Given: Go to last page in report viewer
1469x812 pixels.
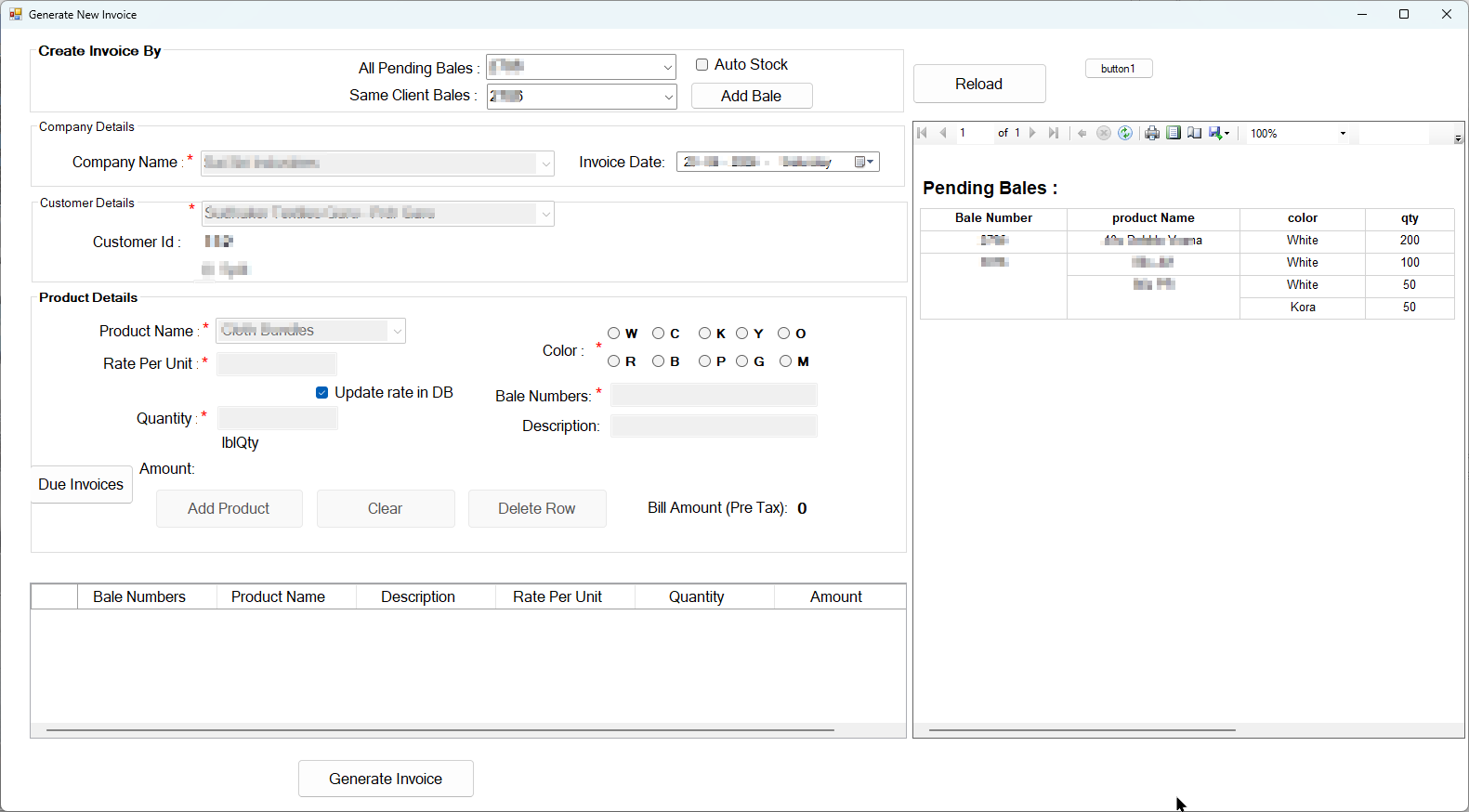Looking at the screenshot, I should click(x=1054, y=133).
